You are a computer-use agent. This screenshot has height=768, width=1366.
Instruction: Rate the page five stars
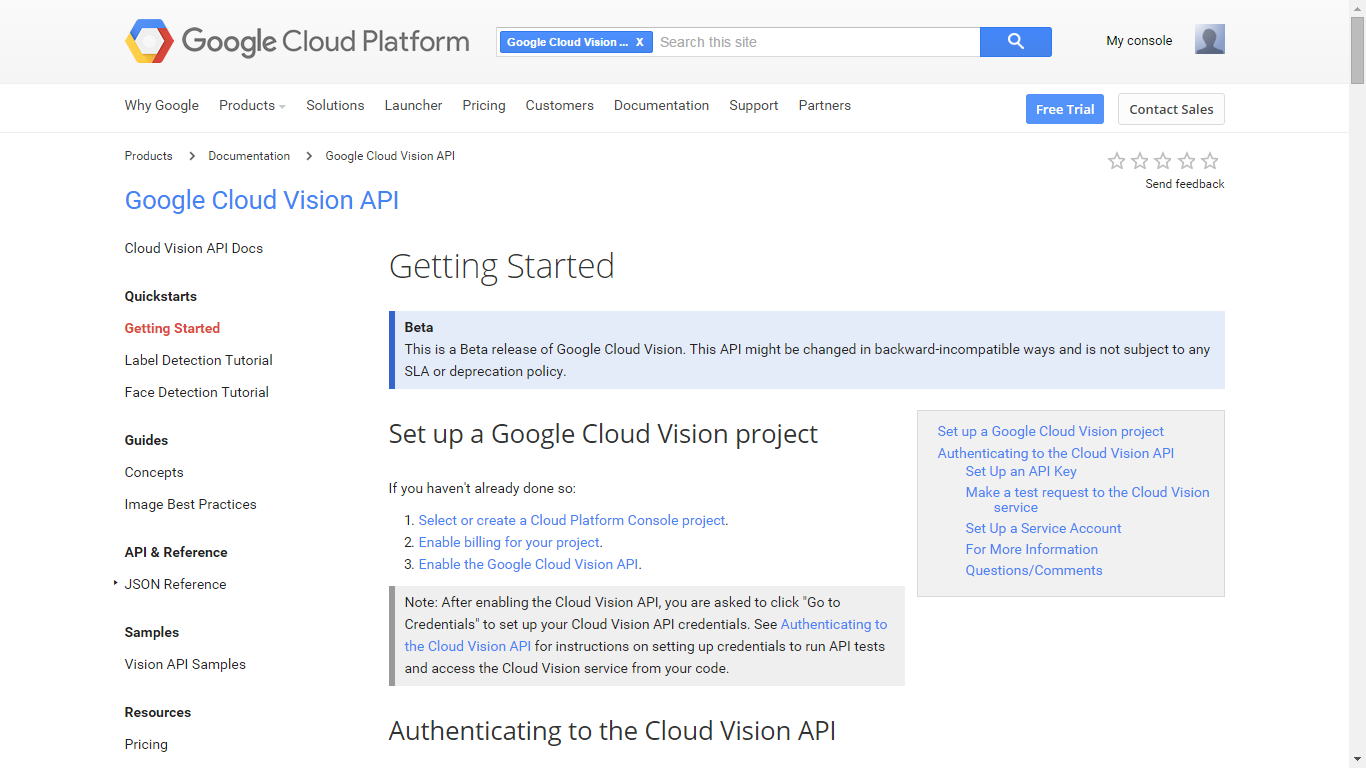pyautogui.click(x=1210, y=161)
